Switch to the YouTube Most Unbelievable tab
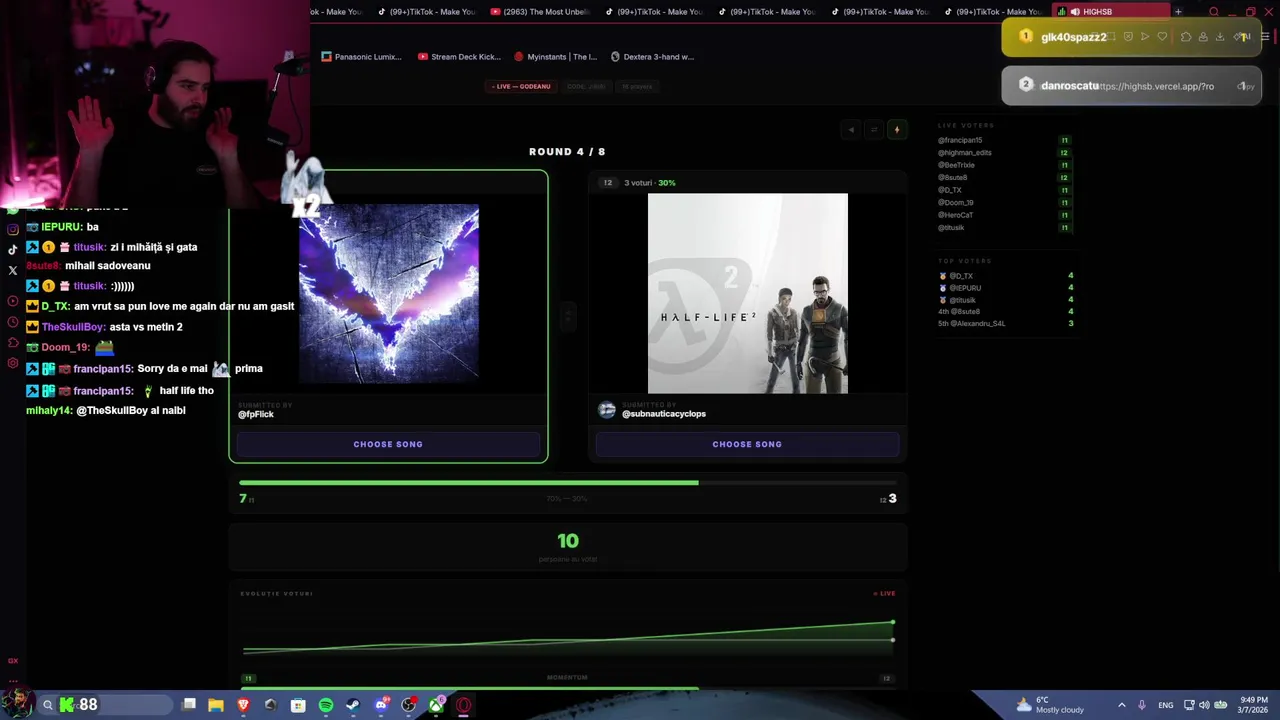1280x720 pixels. point(540,12)
